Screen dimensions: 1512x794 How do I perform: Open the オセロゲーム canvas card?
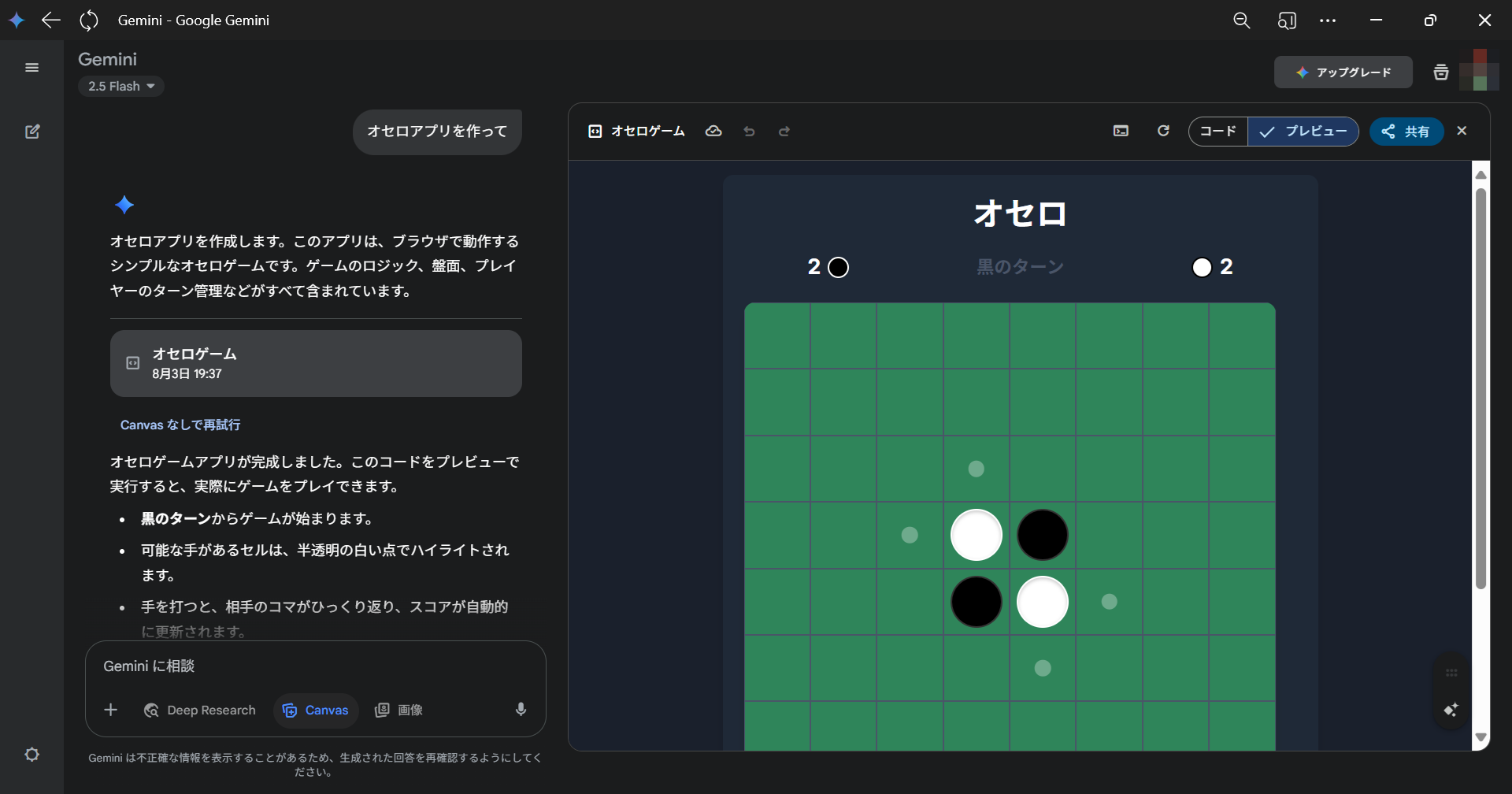[316, 363]
